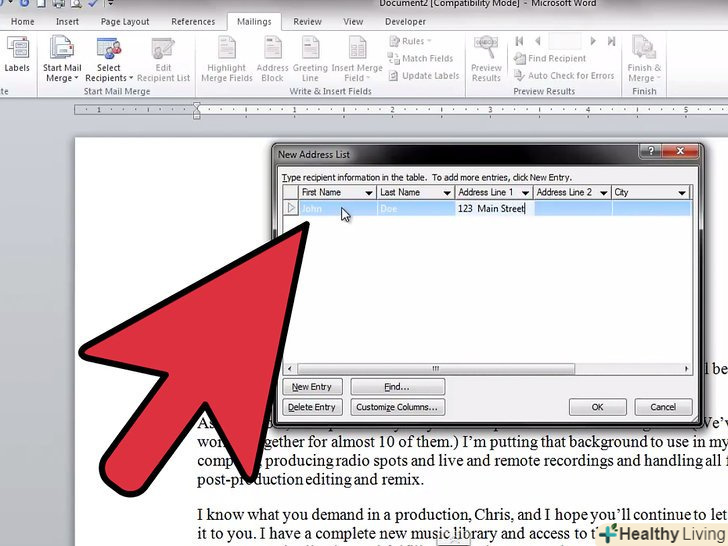728x546 pixels.
Task: Open the Developer tab
Action: 405,22
